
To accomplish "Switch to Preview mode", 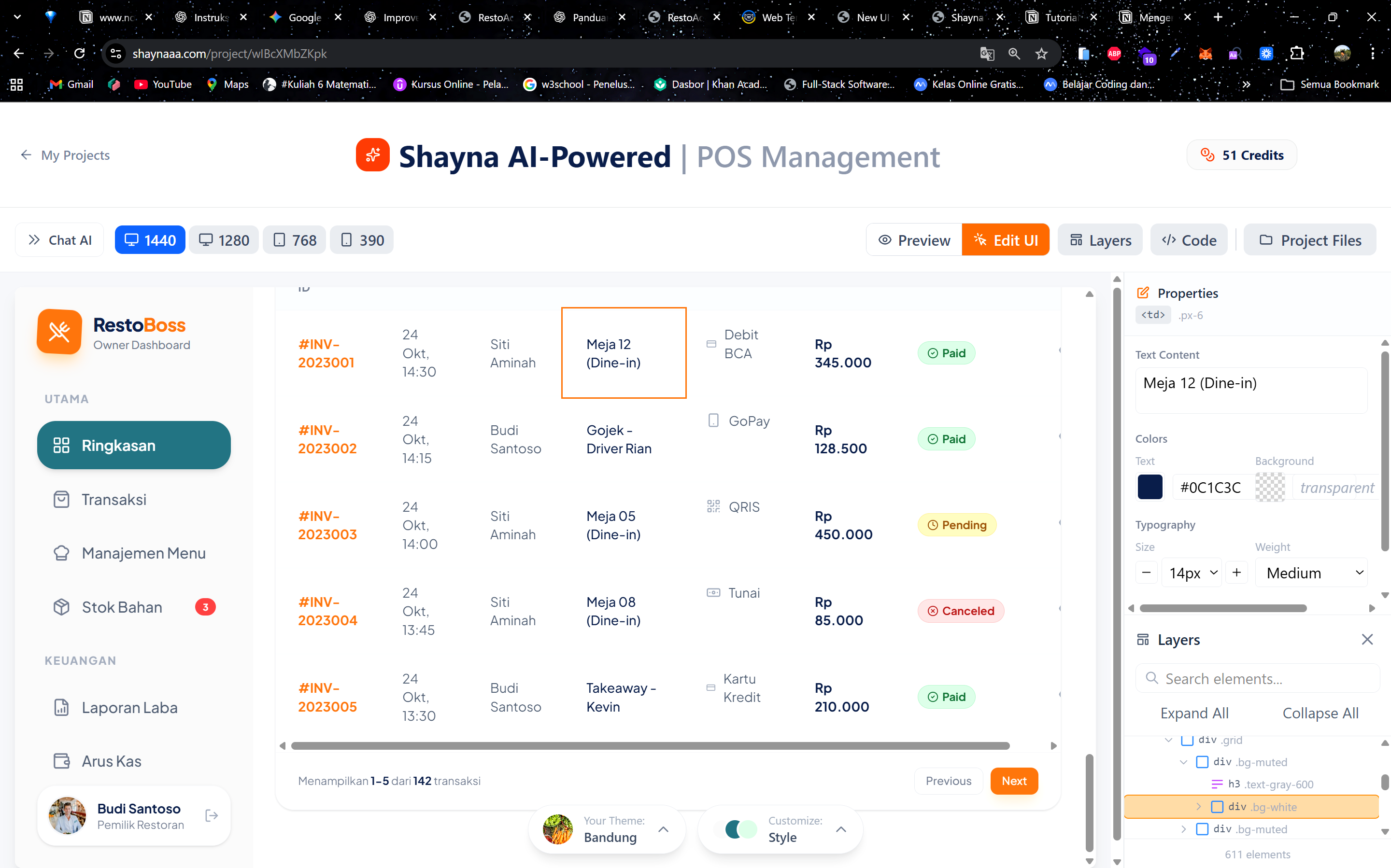I will (x=914, y=239).
